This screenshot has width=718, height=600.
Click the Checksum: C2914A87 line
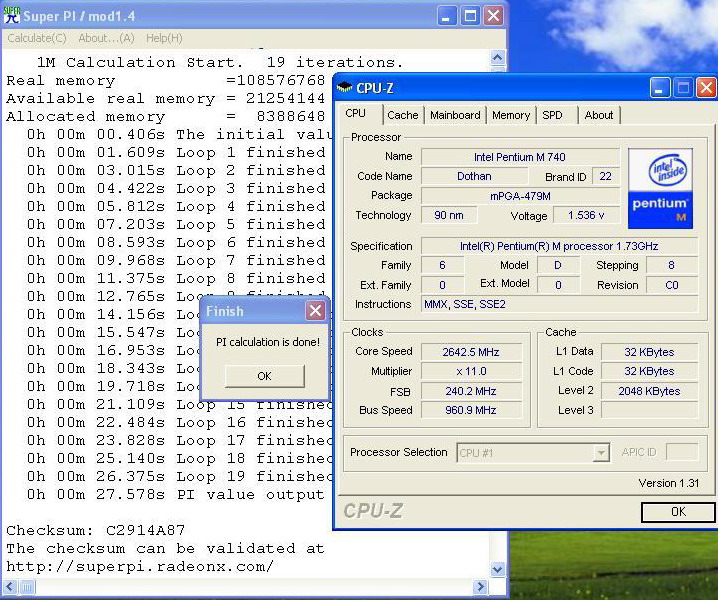pos(96,530)
